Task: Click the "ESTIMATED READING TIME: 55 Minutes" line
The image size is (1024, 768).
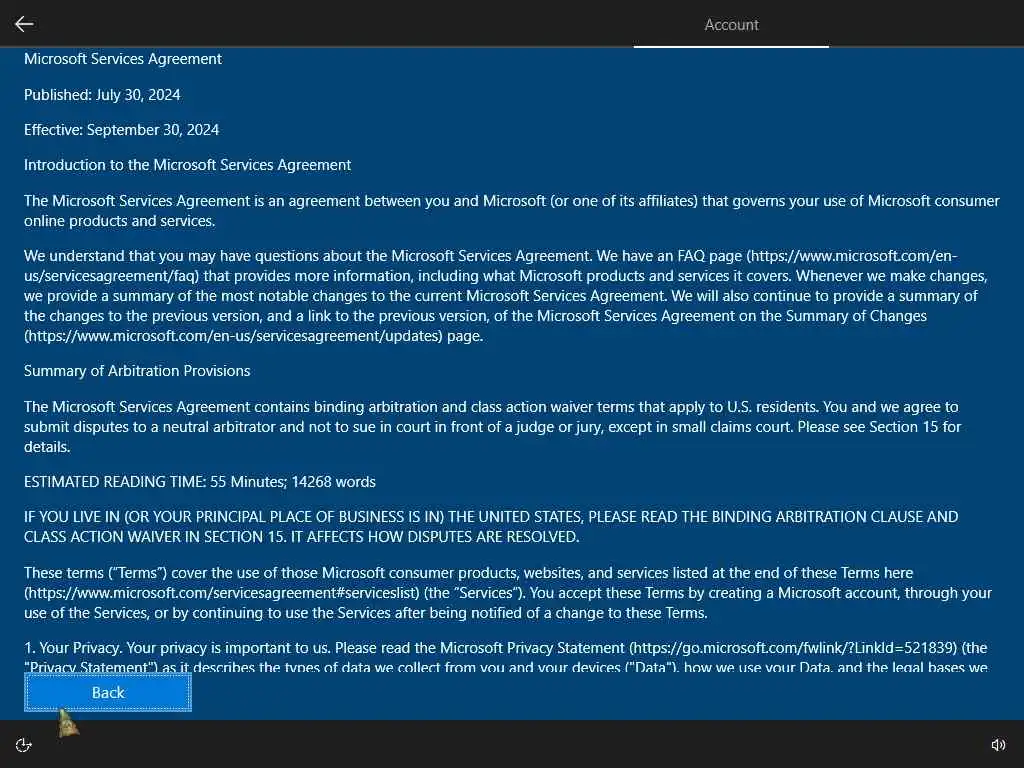Action: click(200, 482)
